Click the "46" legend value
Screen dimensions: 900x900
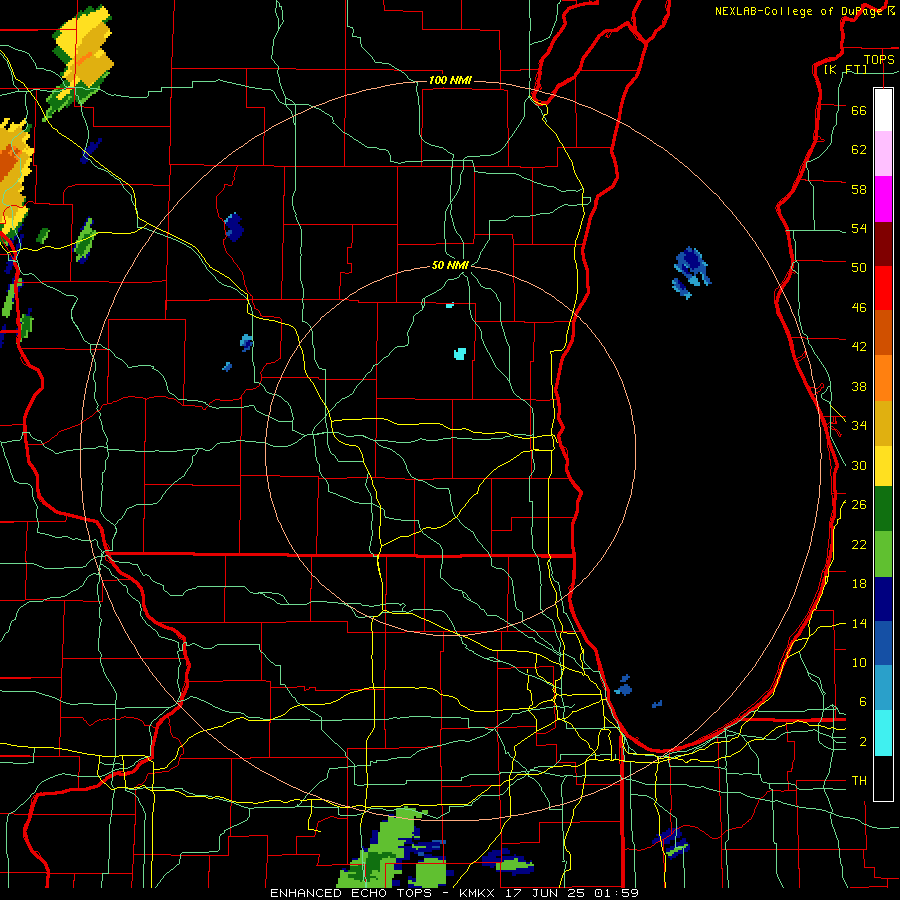859,308
